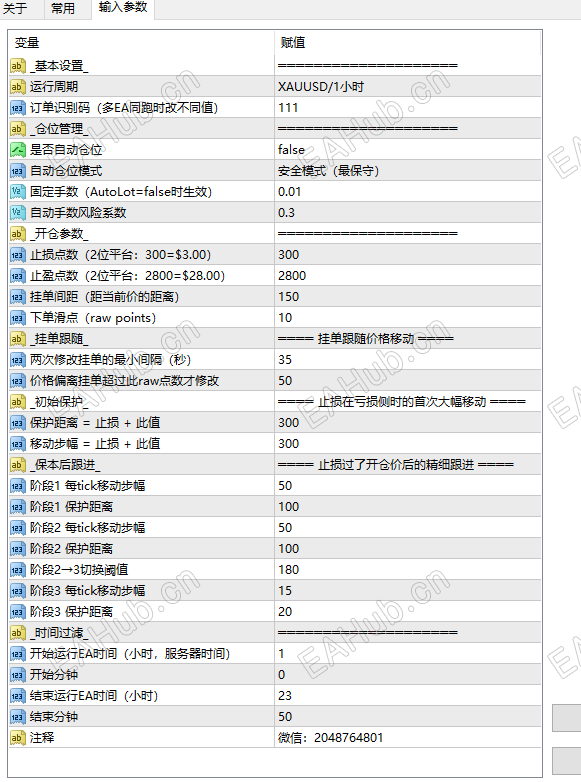Viewport: 581px width, 782px height.
Task: Click the integer icon beside 下单滑点
Action: tap(17, 318)
